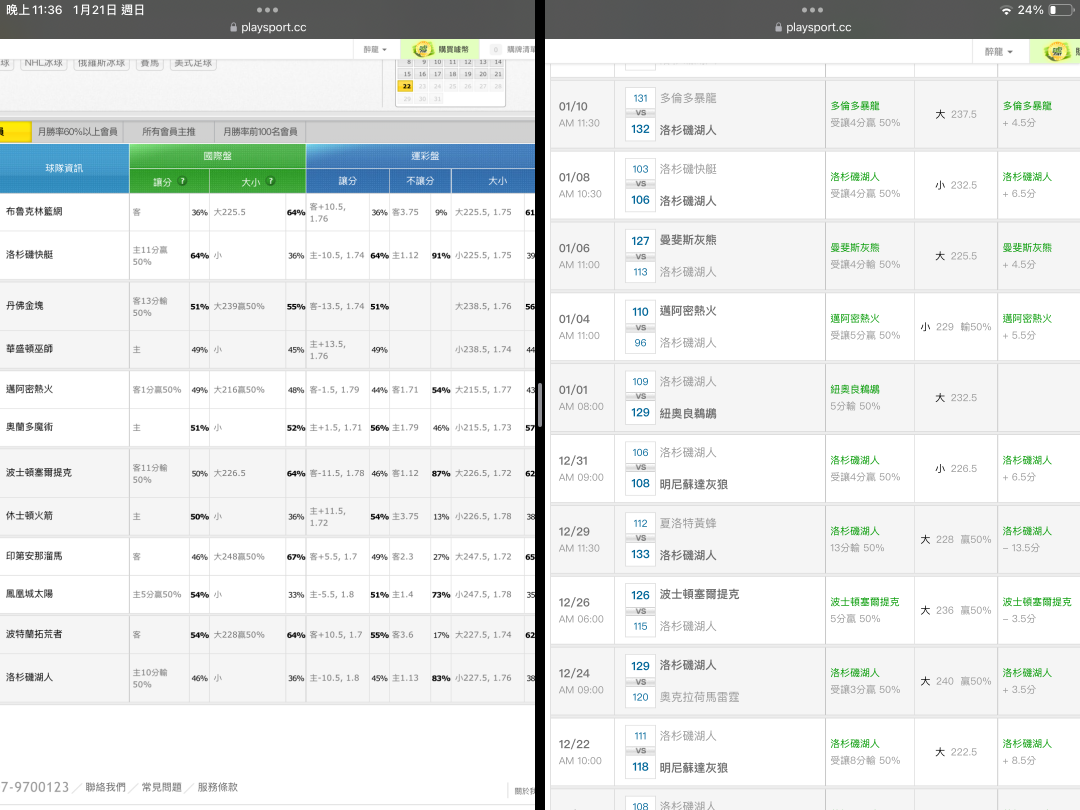Click team name 休士頓火箭
The image size is (1080, 810).
point(30,515)
